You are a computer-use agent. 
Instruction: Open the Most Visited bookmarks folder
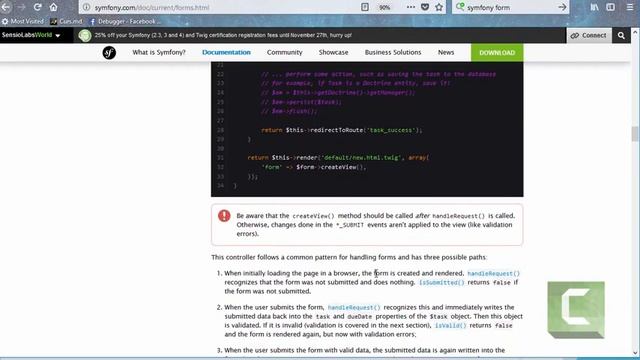click(23, 21)
